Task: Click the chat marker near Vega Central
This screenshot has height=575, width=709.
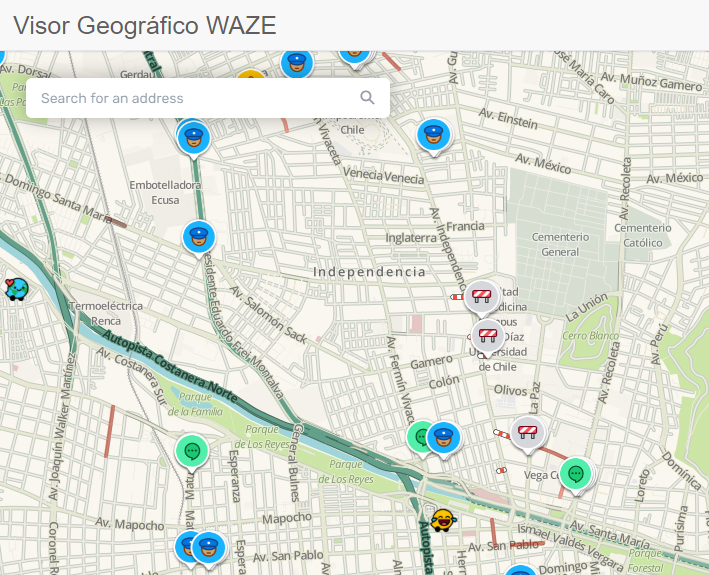Action: (576, 474)
